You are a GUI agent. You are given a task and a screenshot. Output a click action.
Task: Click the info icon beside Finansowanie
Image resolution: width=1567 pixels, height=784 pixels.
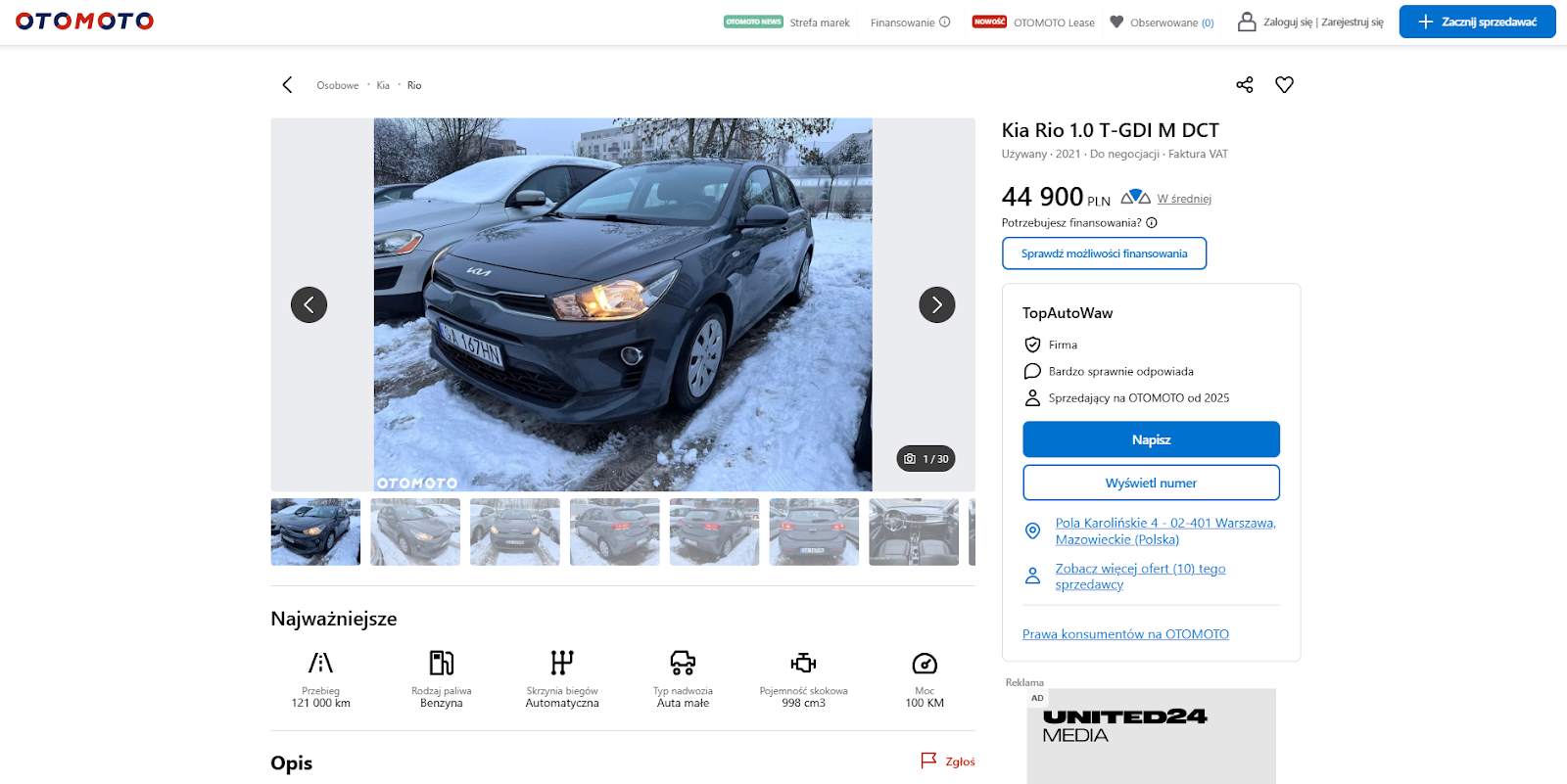coord(945,22)
